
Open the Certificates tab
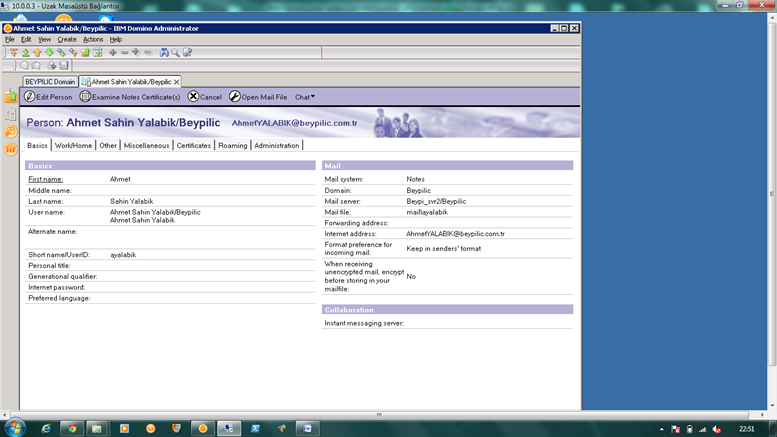point(193,145)
